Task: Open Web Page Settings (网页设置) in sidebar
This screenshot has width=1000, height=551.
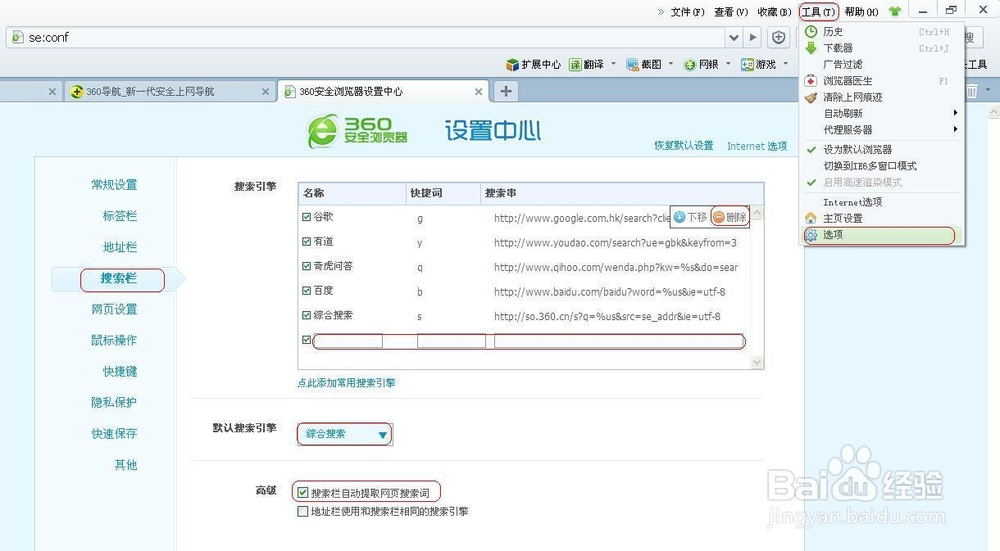Action: coord(114,309)
